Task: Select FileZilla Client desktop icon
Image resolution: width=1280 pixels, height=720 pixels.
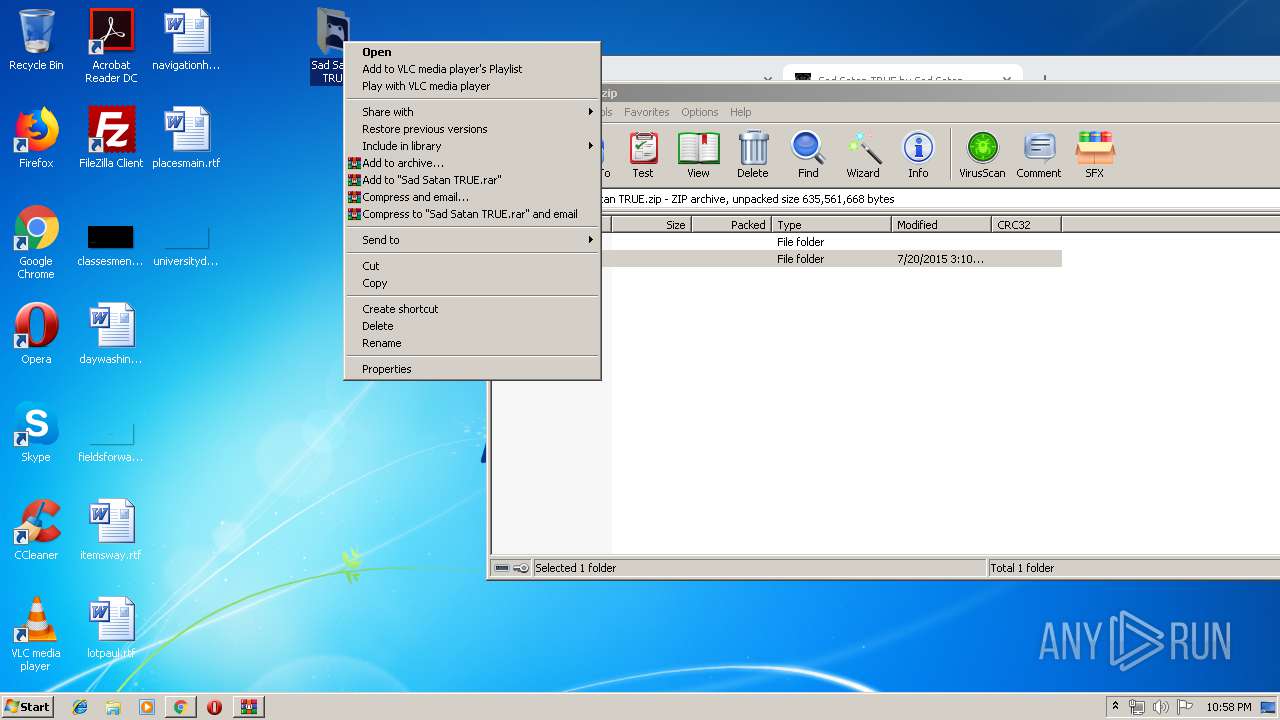Action: coord(111,138)
